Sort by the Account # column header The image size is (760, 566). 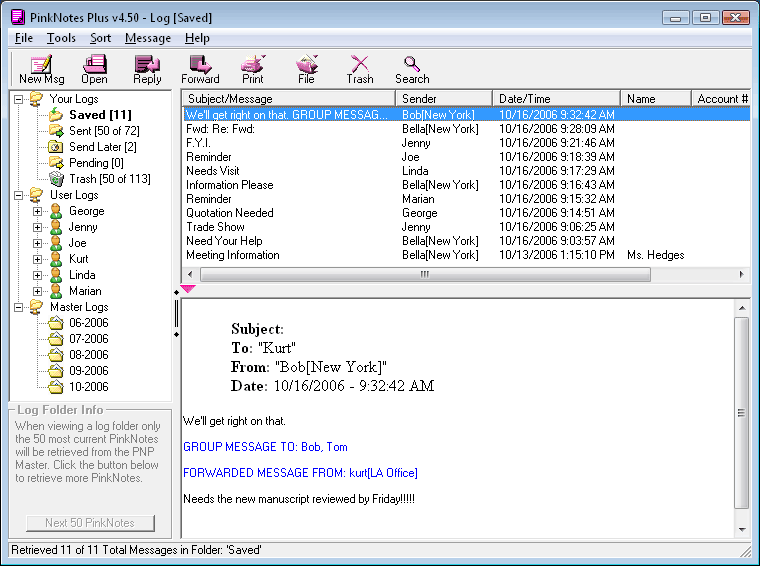click(721, 98)
